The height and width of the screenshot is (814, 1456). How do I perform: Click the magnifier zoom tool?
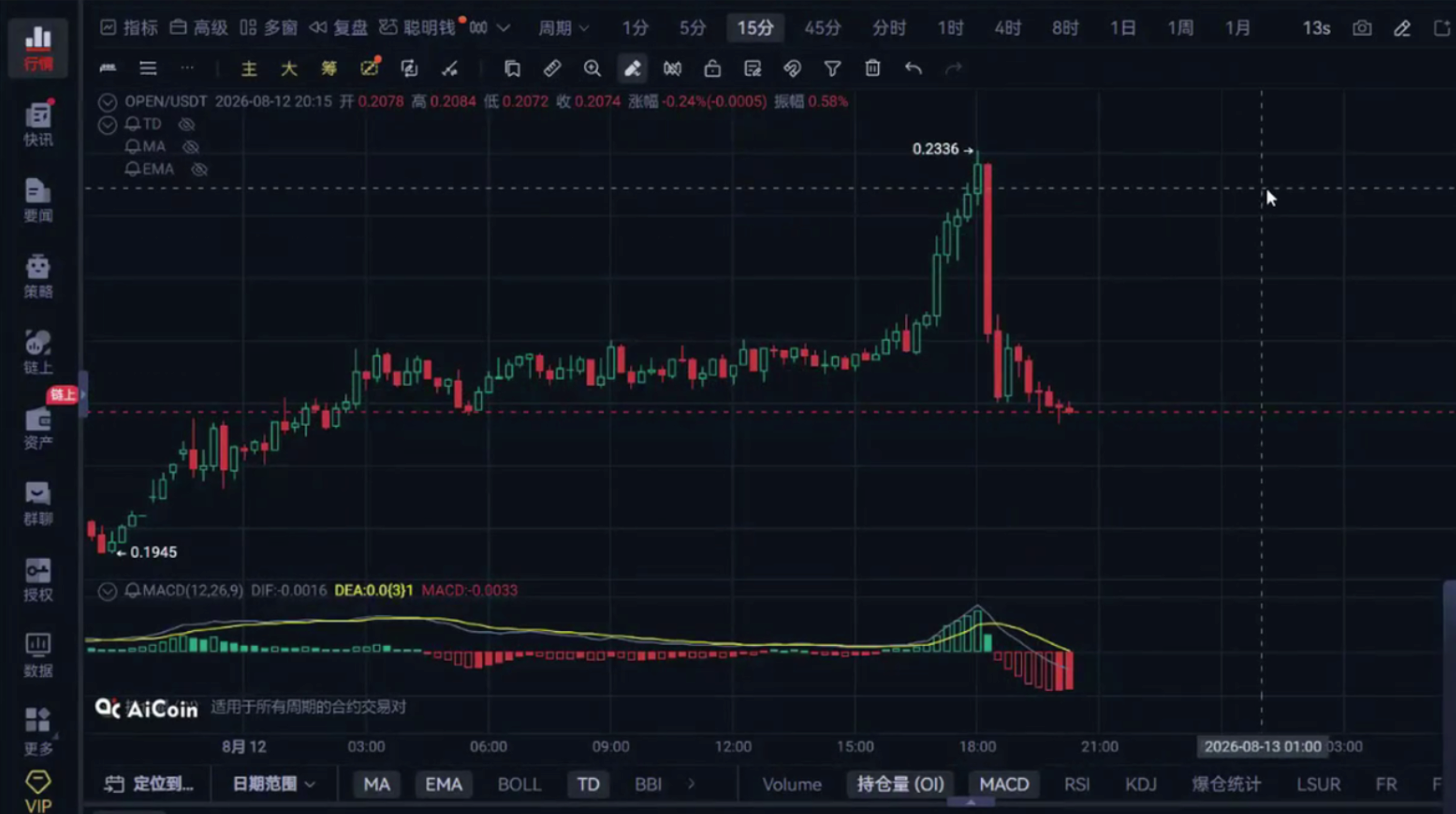point(592,68)
